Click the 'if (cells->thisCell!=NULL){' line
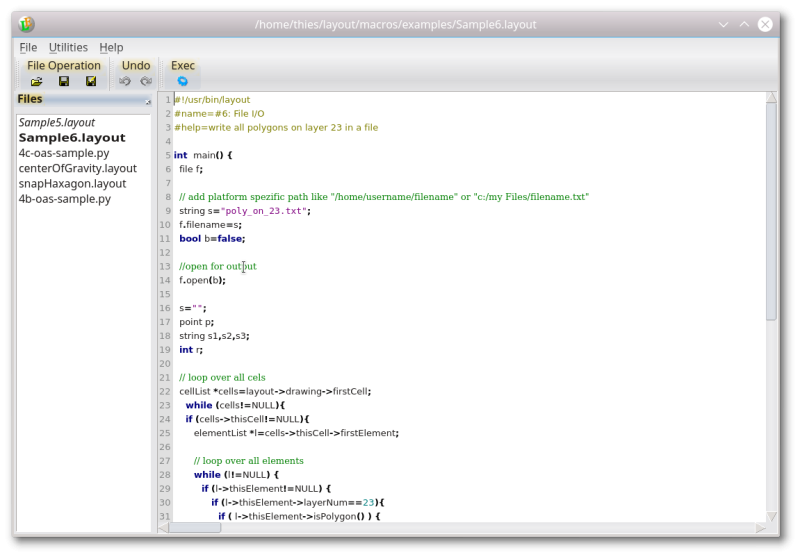This screenshot has width=800, height=557. click(247, 419)
